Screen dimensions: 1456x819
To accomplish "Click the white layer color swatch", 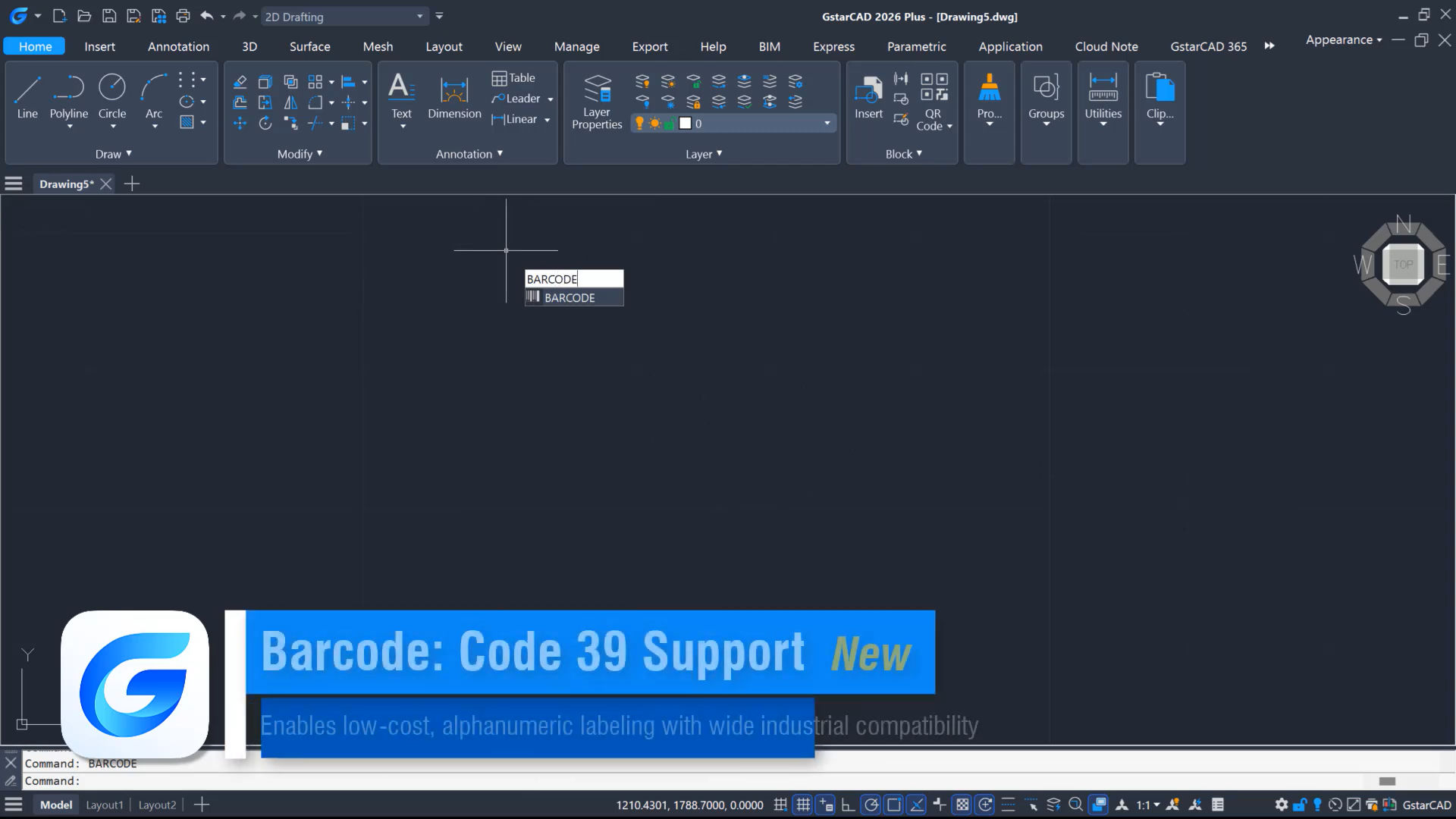I will pyautogui.click(x=685, y=124).
